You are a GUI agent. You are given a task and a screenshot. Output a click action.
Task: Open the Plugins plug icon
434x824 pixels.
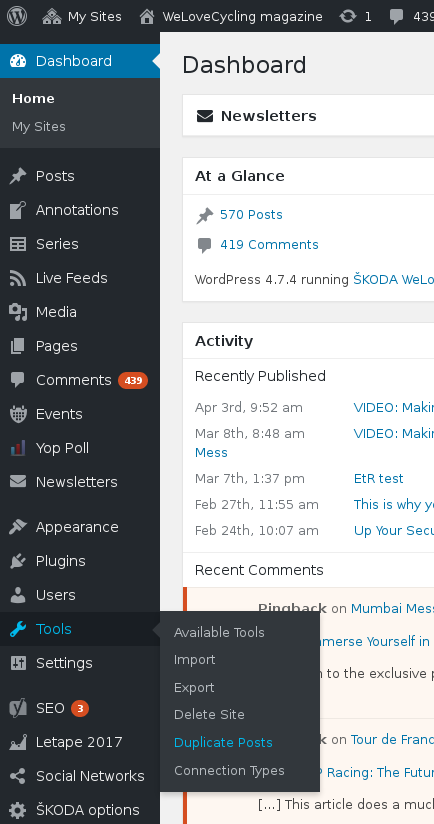tap(18, 561)
